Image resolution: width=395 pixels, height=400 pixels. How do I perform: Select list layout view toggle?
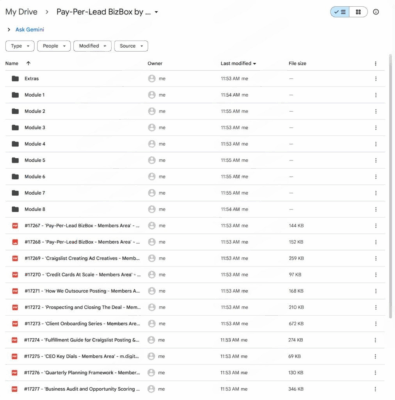(340, 12)
